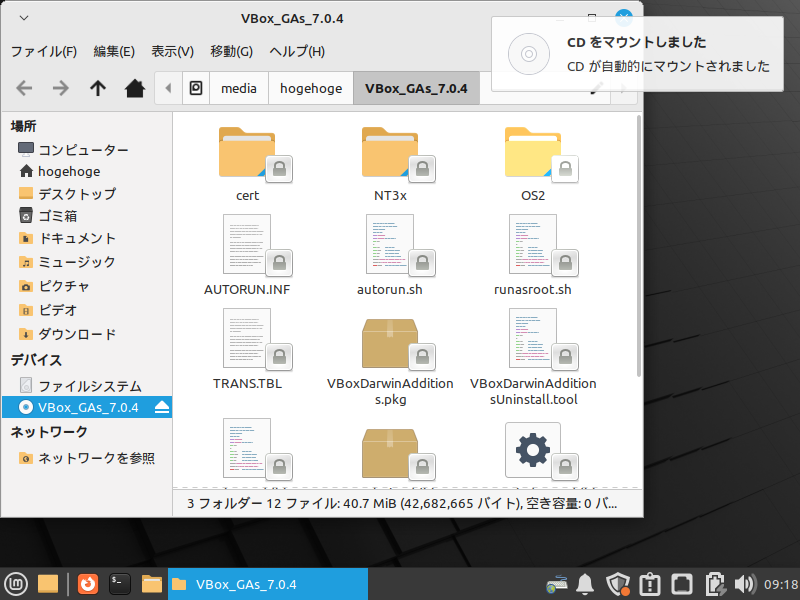The image size is (800, 600).
Task: Click VBox_GAs_7.0.4 path bar segment
Action: pyautogui.click(x=416, y=88)
